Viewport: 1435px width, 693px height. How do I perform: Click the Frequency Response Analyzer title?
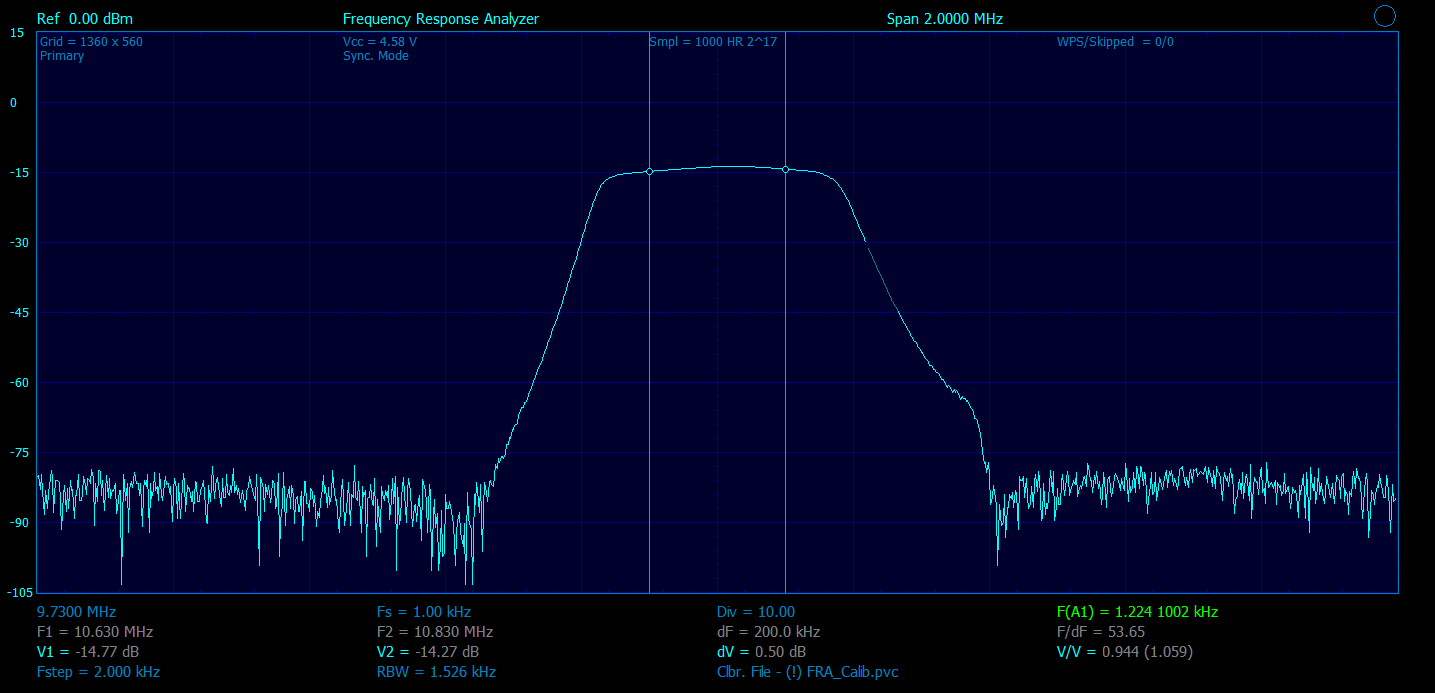pyautogui.click(x=440, y=19)
